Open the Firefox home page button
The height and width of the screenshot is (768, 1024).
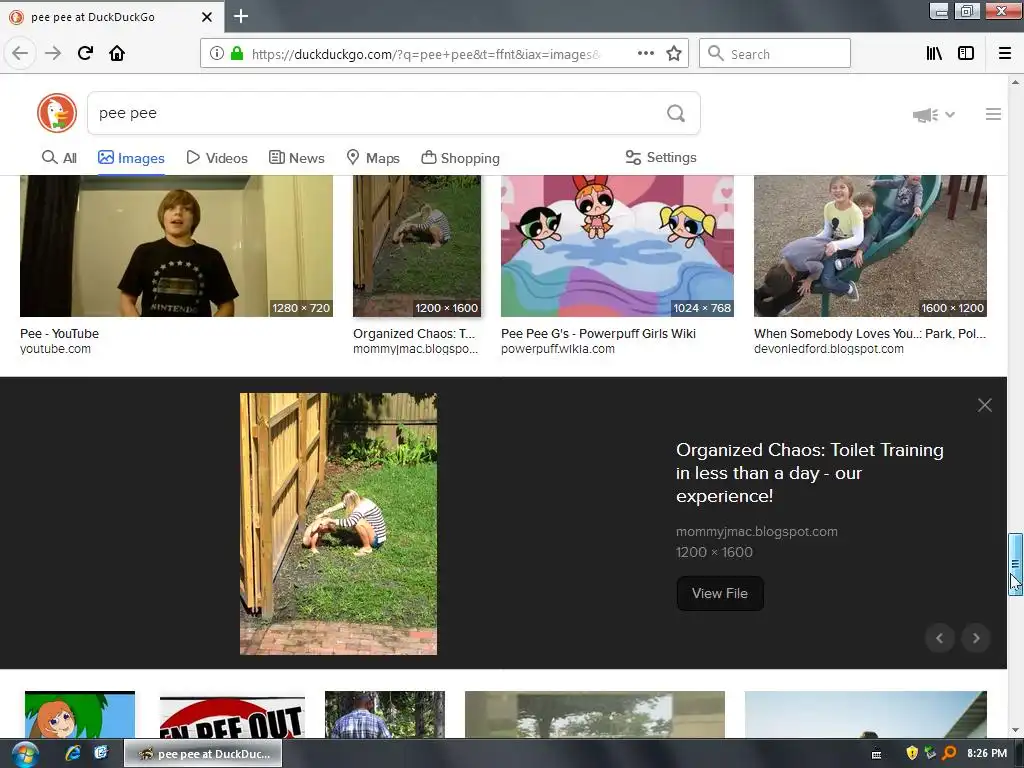pos(117,53)
